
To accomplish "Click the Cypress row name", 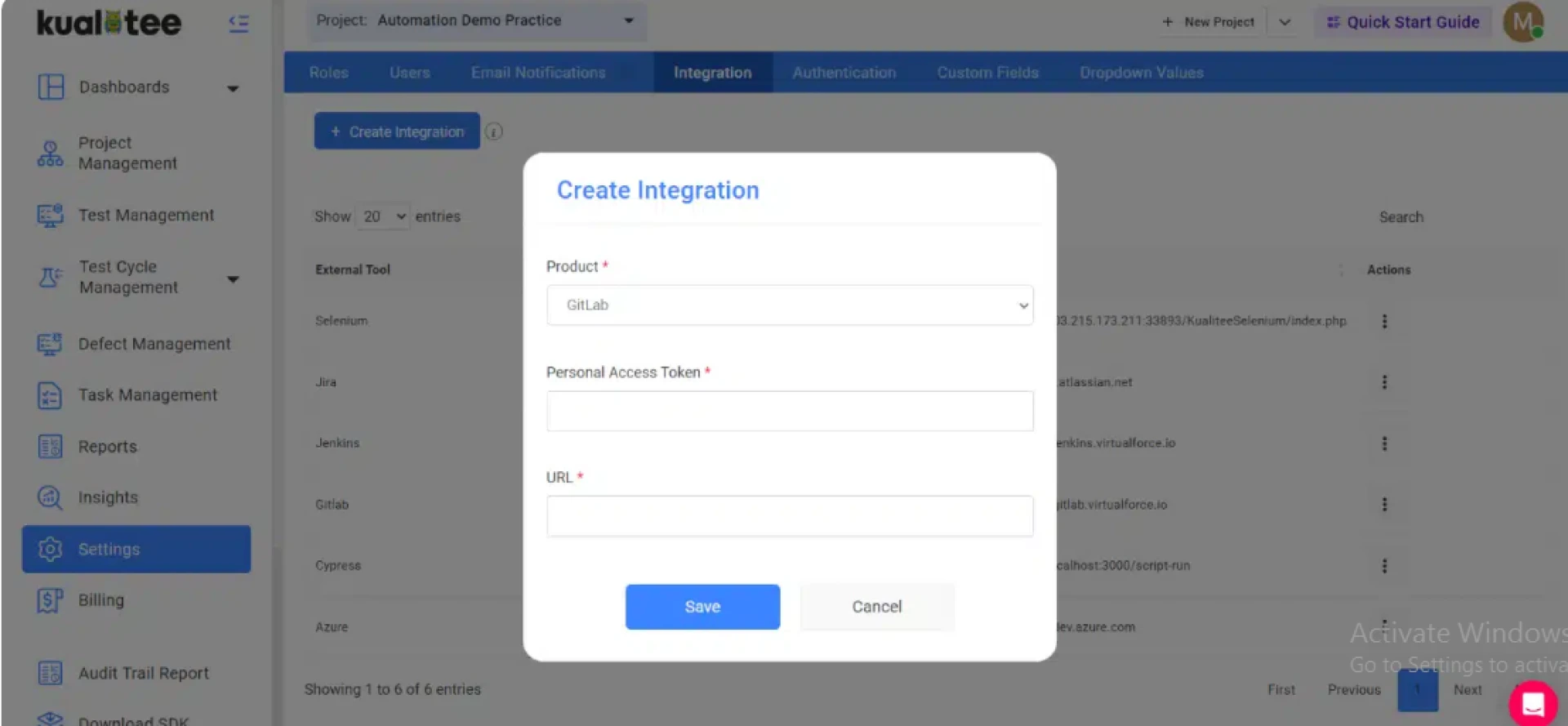I will click(x=338, y=566).
